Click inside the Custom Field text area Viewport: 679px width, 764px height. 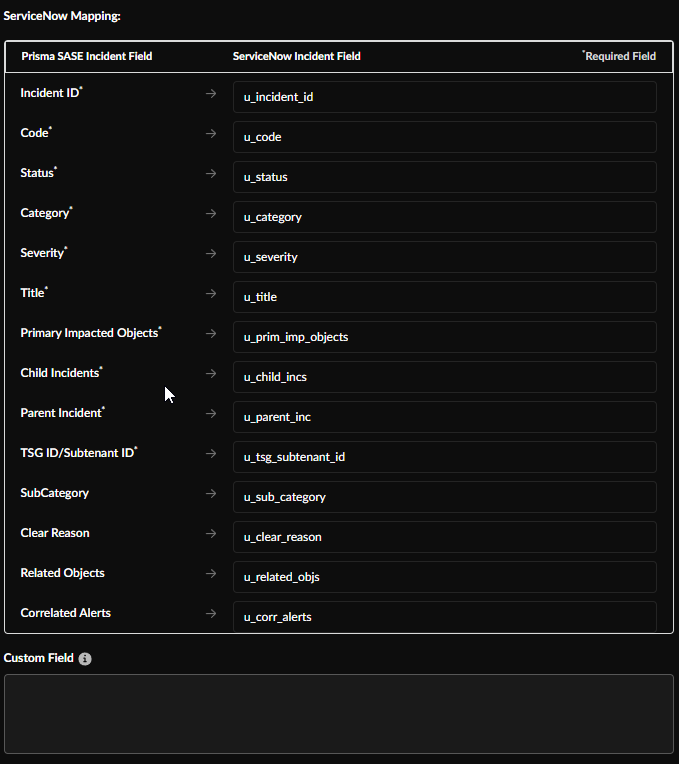[338, 713]
